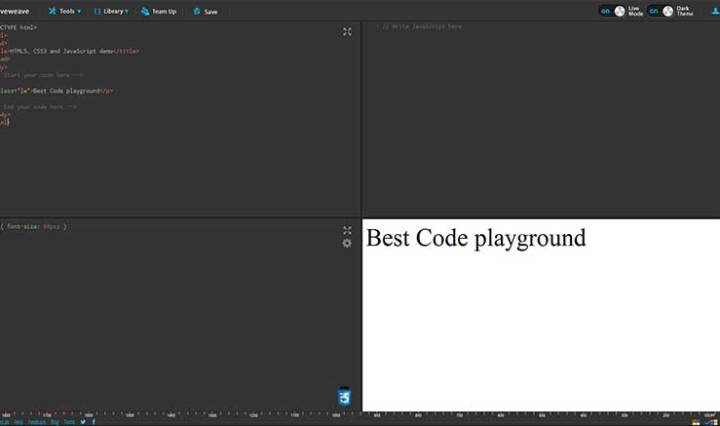720x426 pixels.
Task: Expand the Library dropdown
Action: coord(112,11)
